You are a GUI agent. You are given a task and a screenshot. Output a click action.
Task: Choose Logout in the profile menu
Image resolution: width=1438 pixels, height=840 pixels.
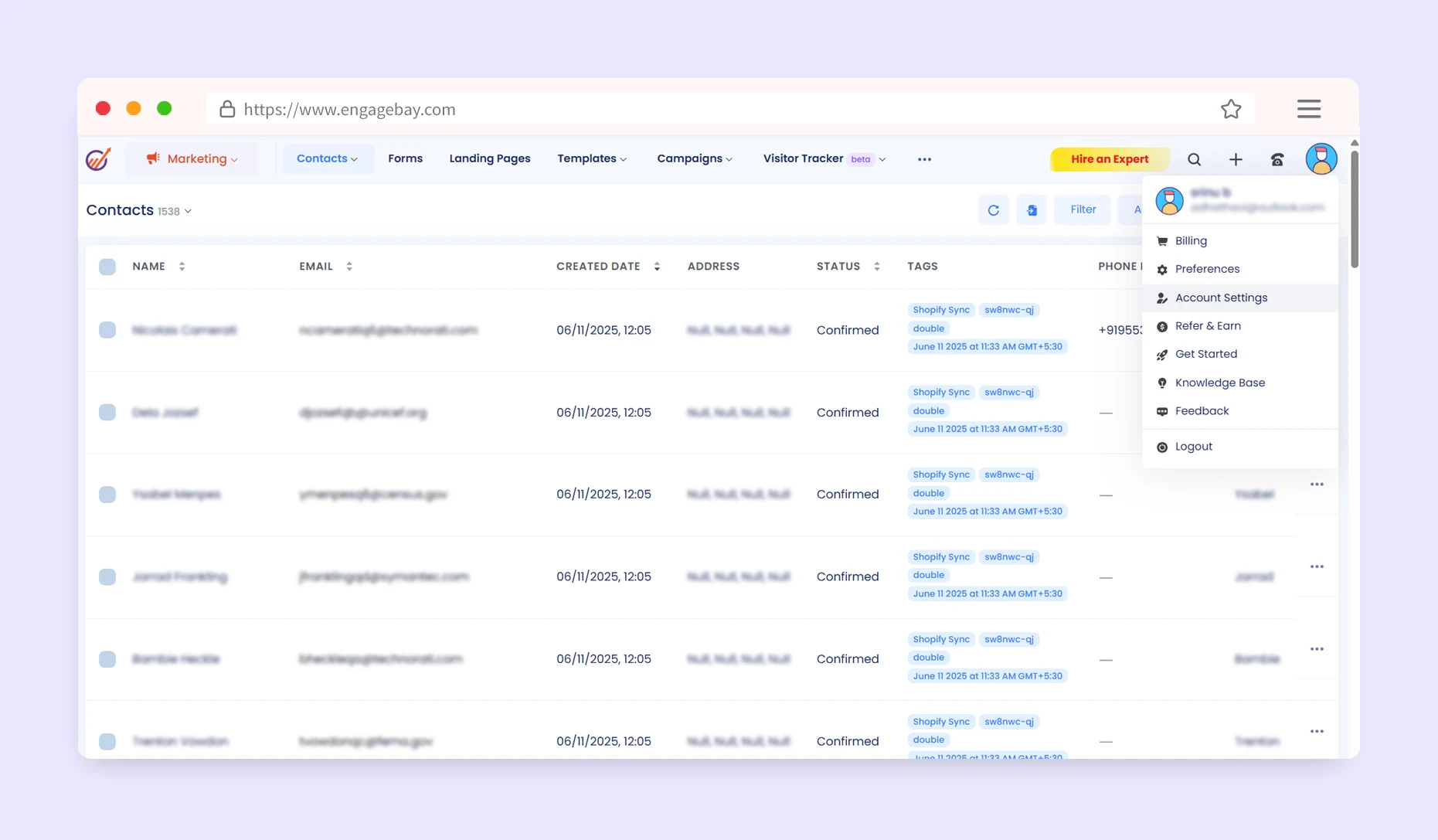tap(1193, 447)
